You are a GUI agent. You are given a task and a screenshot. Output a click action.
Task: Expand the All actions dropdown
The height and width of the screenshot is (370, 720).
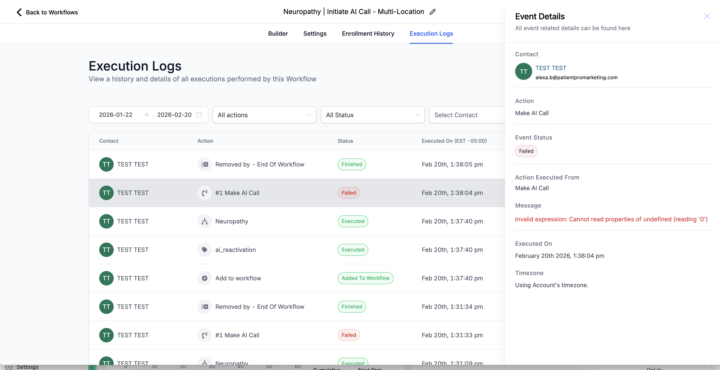coord(264,115)
